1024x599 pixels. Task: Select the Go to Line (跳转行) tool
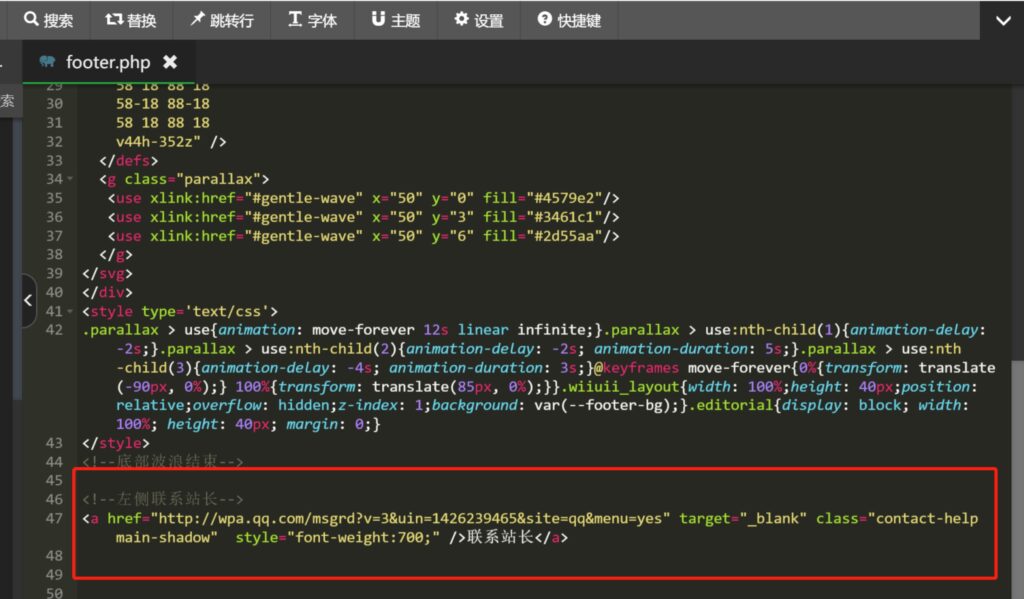pyautogui.click(x=223, y=20)
